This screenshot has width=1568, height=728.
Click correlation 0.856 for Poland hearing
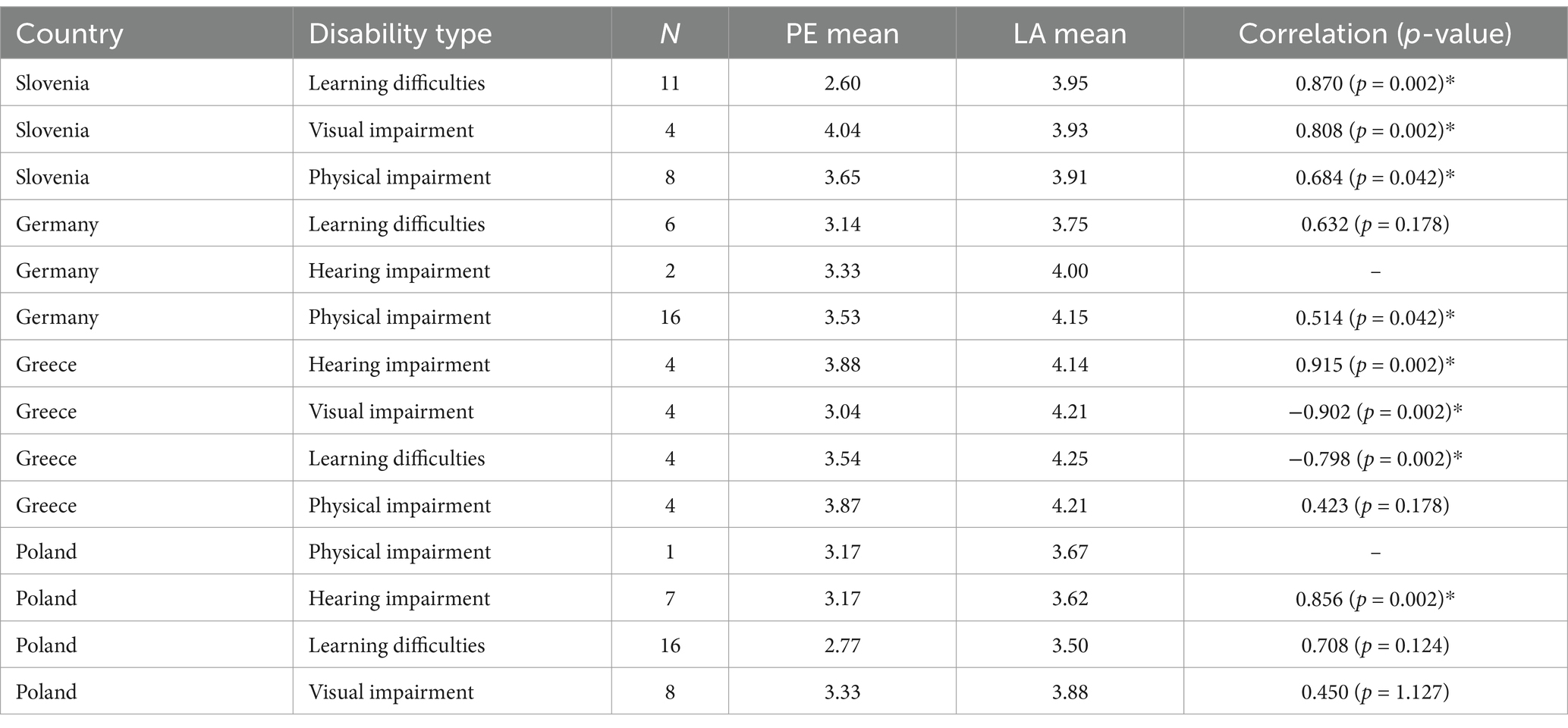pos(1375,598)
